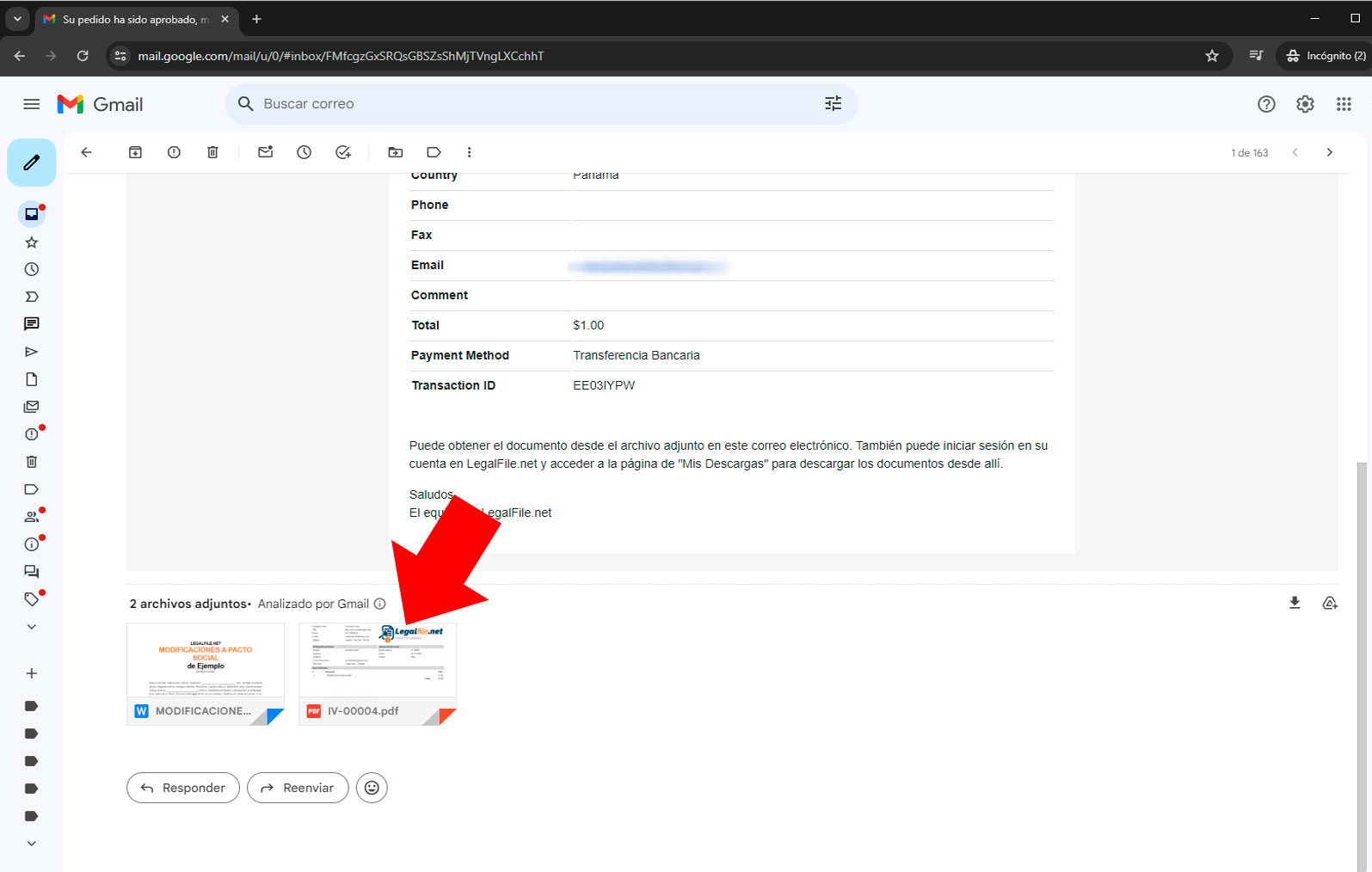Open the IV-00004.pdf attachment thumbnail
This screenshot has height=872, width=1372.
coord(378,662)
